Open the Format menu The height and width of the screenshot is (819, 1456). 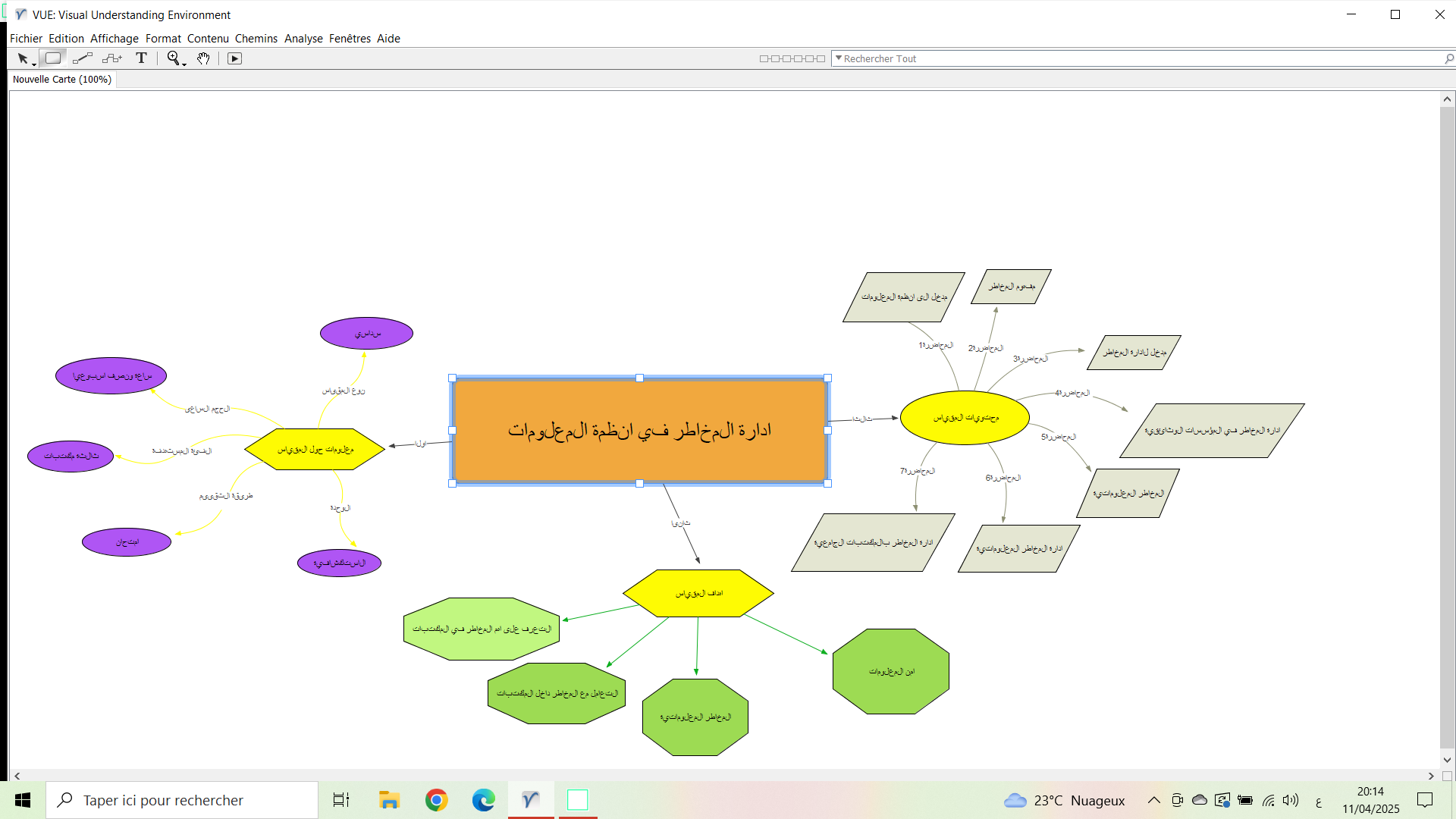tap(163, 39)
